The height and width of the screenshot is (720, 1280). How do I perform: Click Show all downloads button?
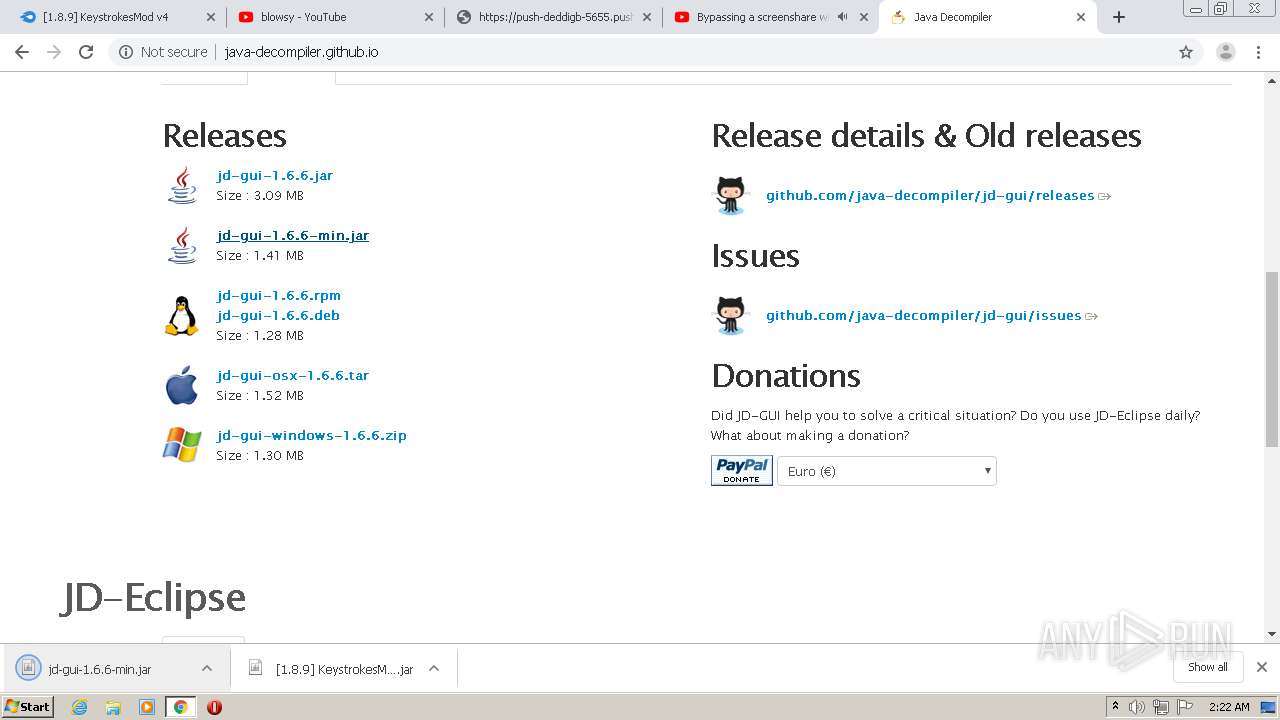coord(1208,667)
